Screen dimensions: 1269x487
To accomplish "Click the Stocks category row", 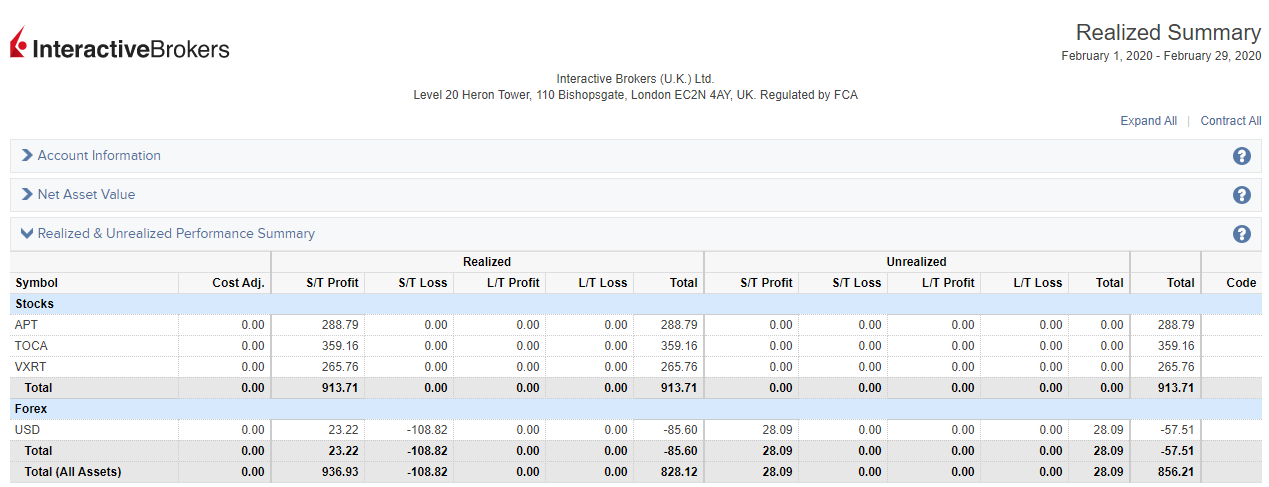I will tap(35, 304).
